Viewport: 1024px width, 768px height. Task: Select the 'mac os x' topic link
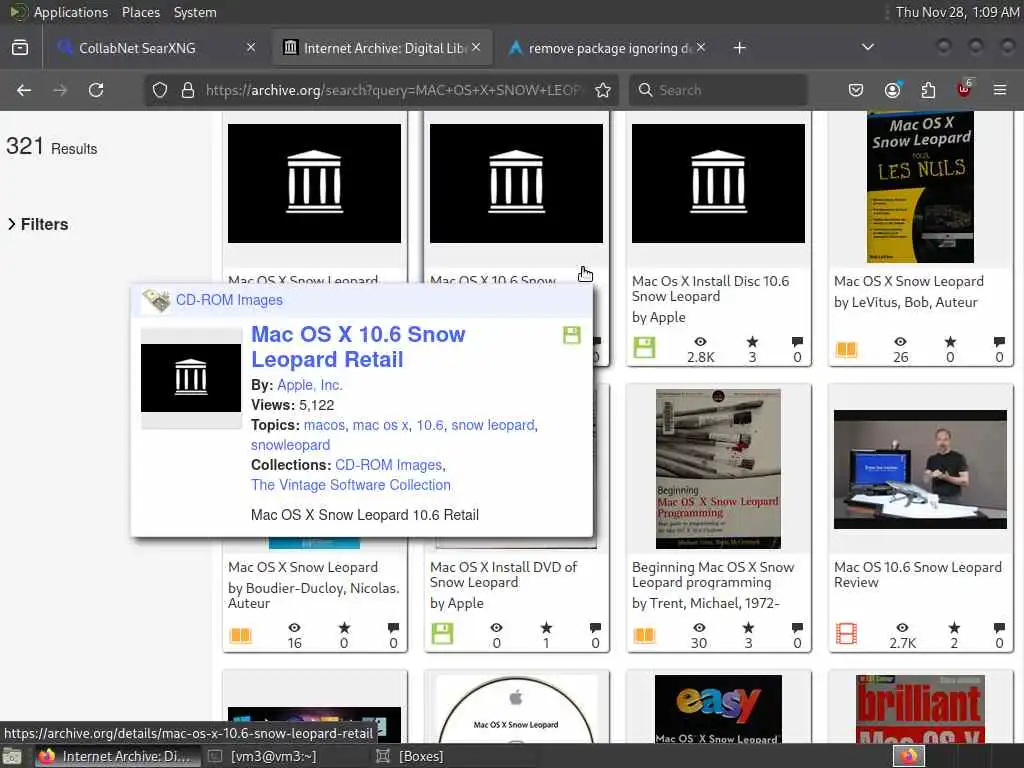(380, 425)
